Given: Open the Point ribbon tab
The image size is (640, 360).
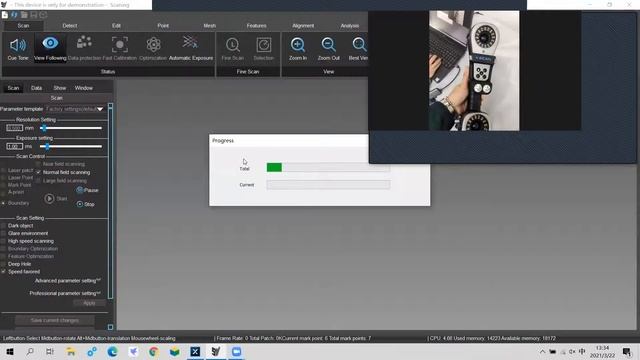Looking at the screenshot, I should click(163, 25).
